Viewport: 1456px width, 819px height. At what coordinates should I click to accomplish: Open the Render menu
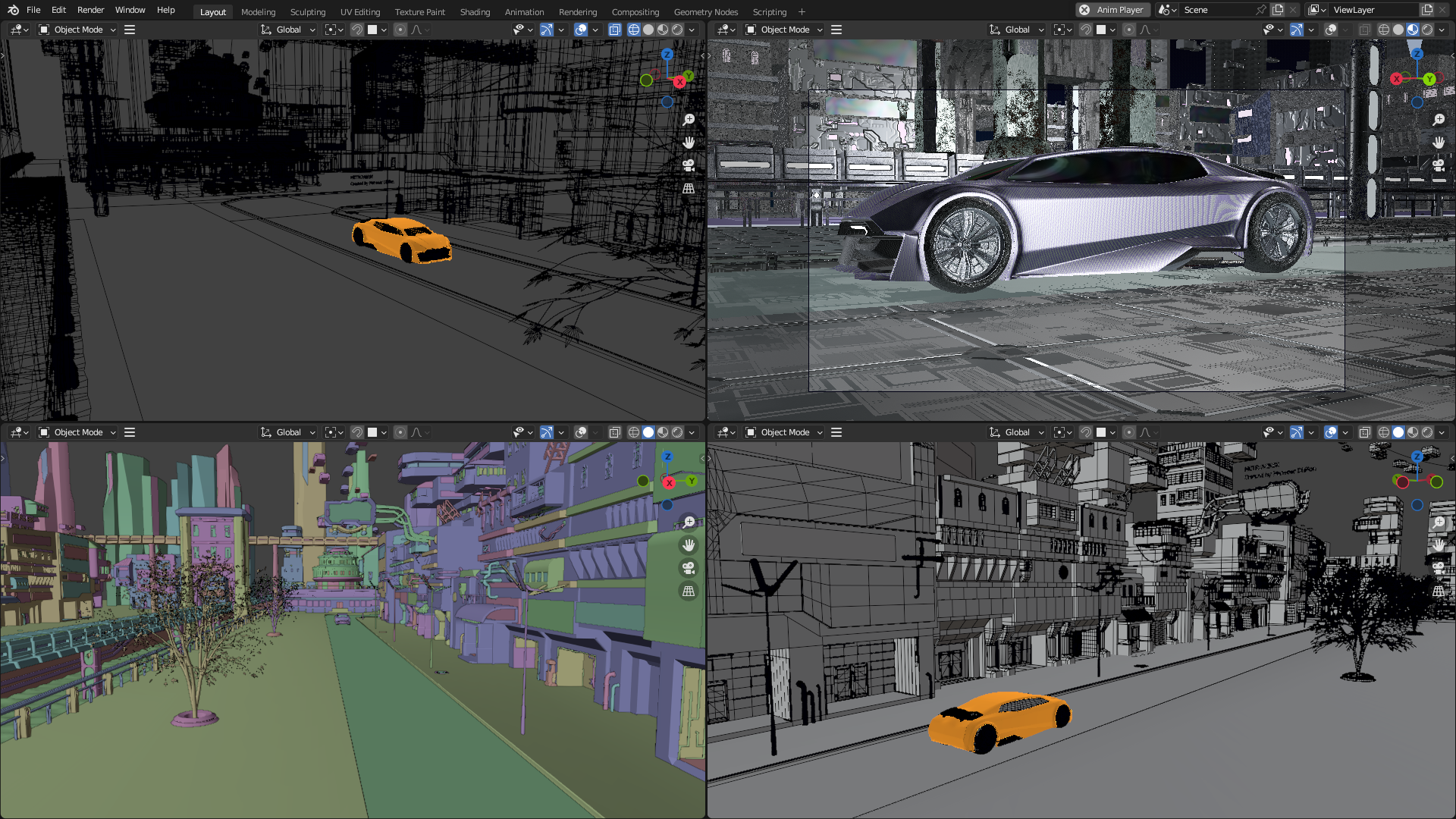pyautogui.click(x=90, y=10)
